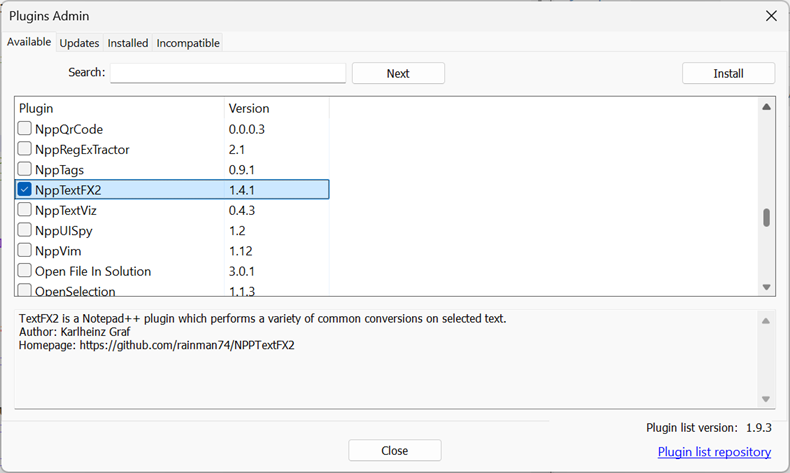This screenshot has height=473, width=790.
Task: Select the NppRegExTractor row name
Action: pos(82,150)
